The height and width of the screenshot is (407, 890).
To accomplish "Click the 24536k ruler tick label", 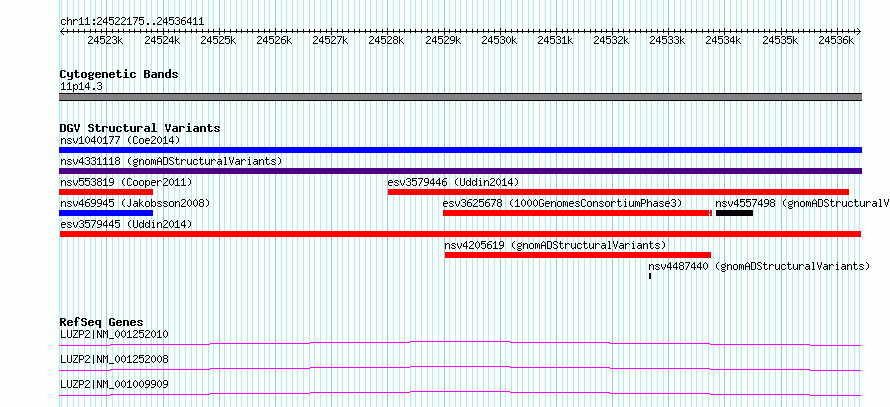I will (836, 40).
